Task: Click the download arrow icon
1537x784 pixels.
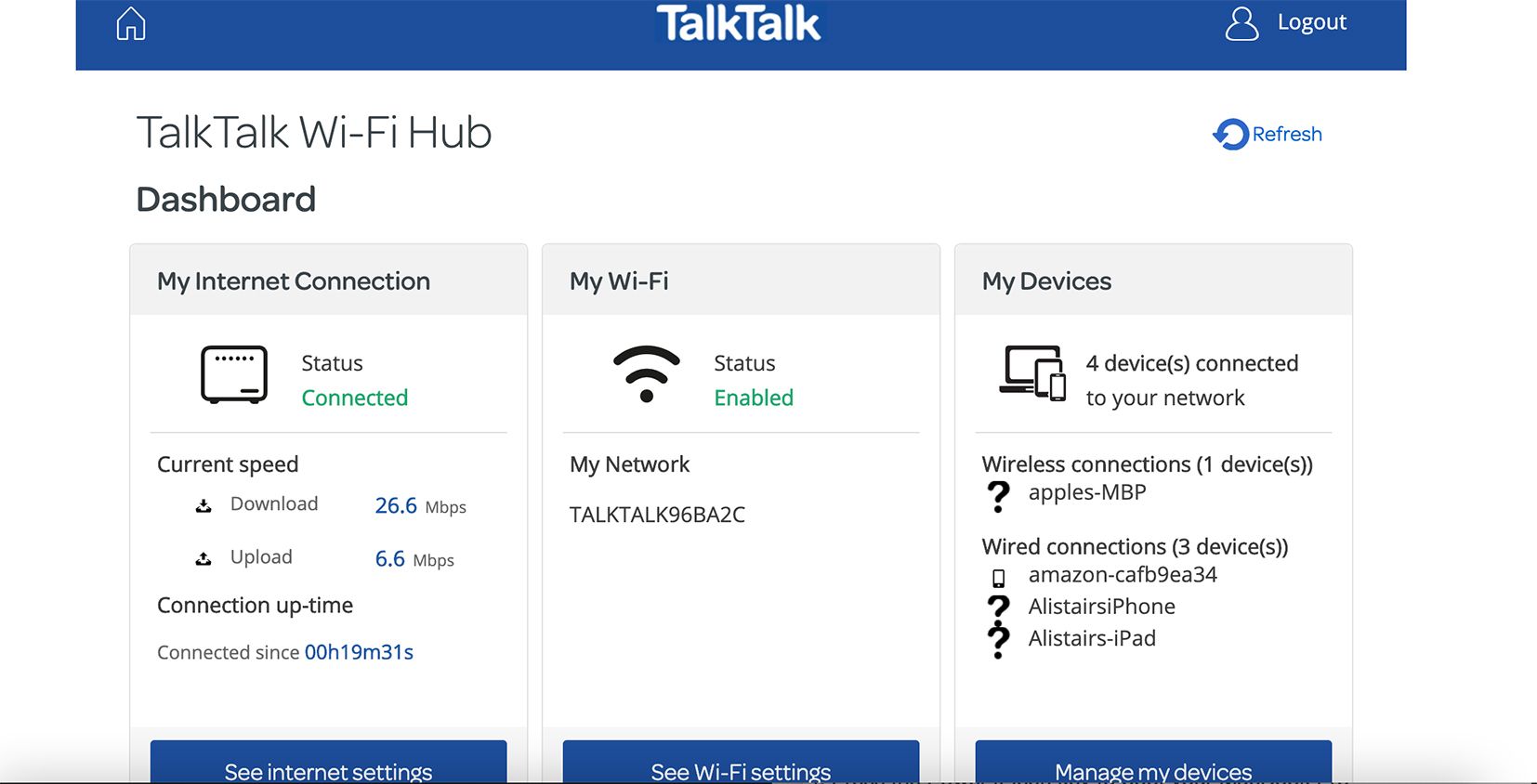Action: click(x=204, y=506)
